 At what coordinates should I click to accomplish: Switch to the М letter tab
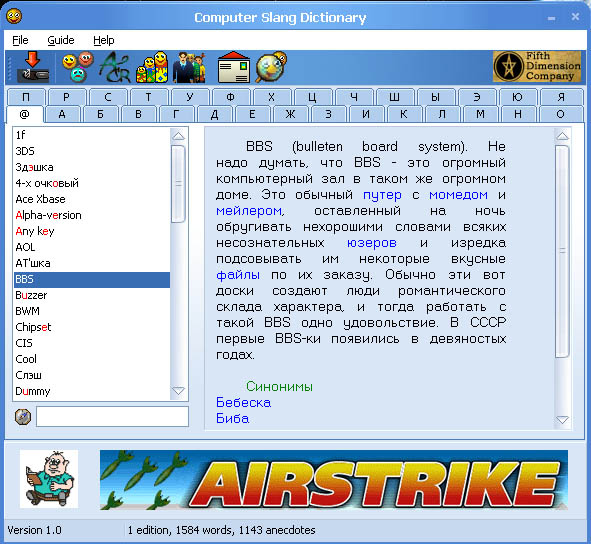(480, 114)
